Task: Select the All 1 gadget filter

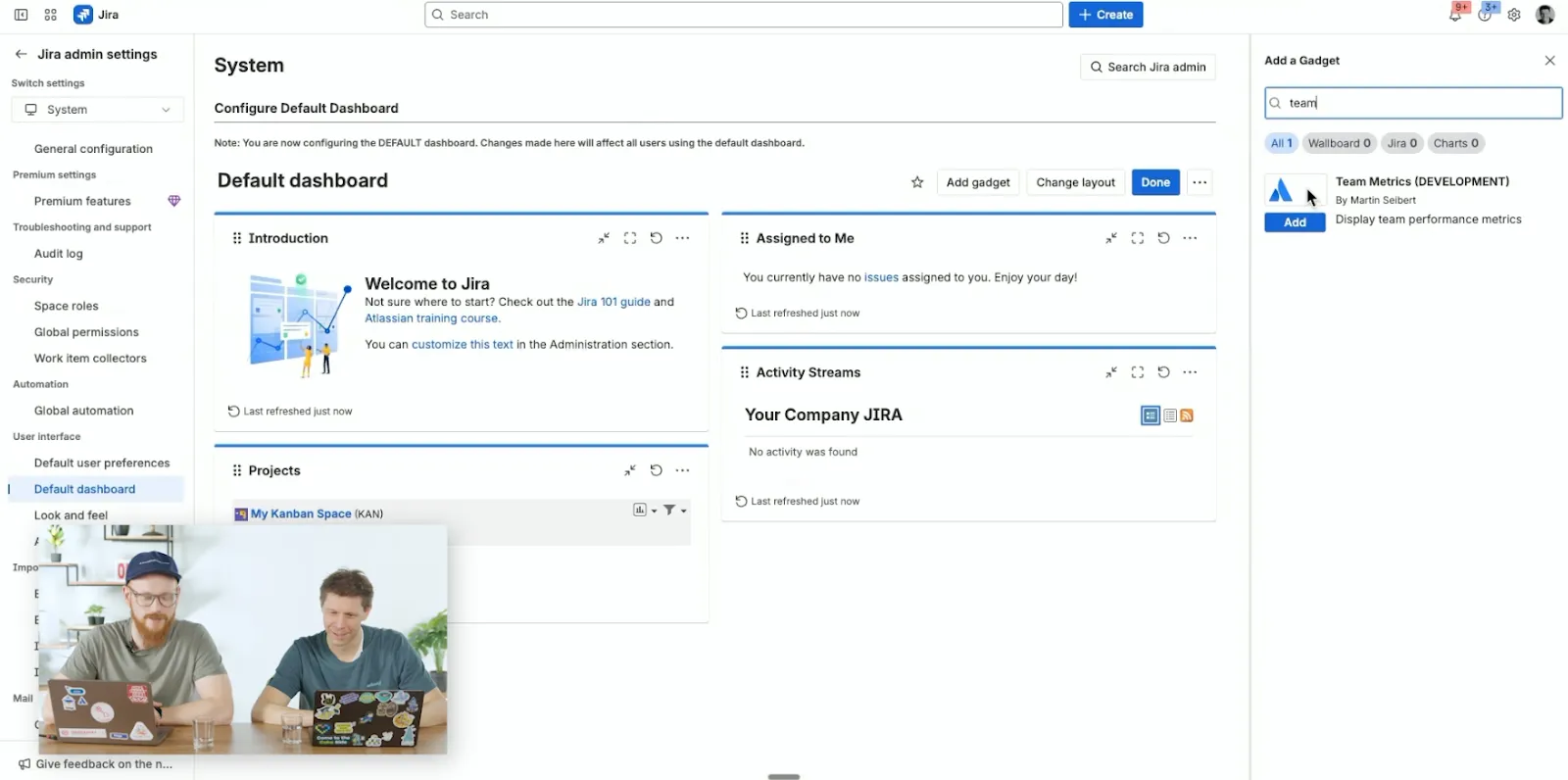Action: click(1282, 143)
